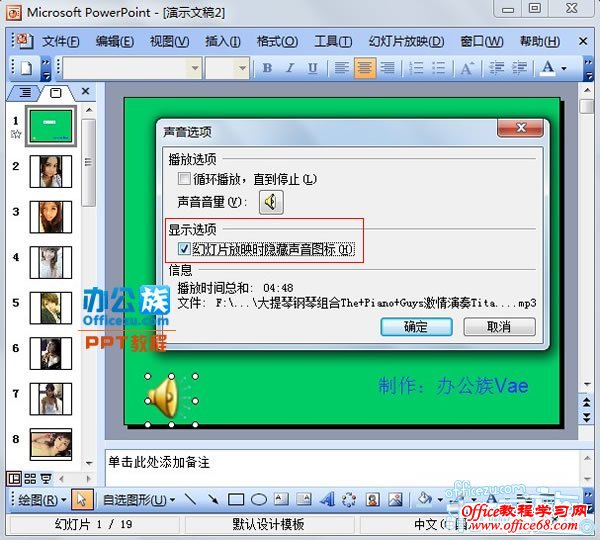Click notes area to add notes
Screen dimensions: 600x540
342,468
